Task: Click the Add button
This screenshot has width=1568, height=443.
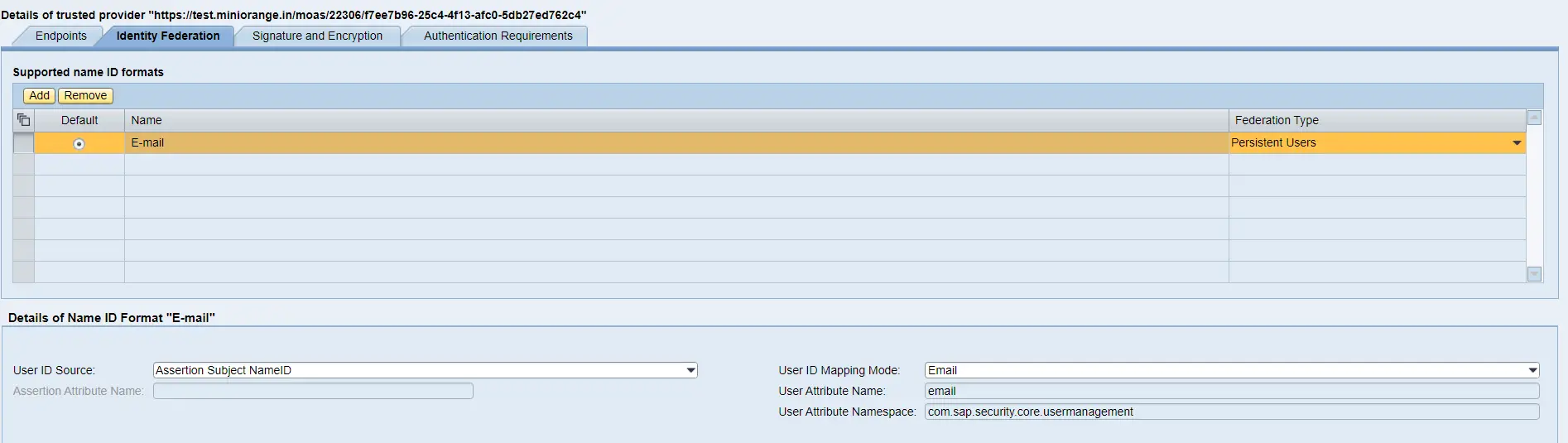Action: click(39, 96)
